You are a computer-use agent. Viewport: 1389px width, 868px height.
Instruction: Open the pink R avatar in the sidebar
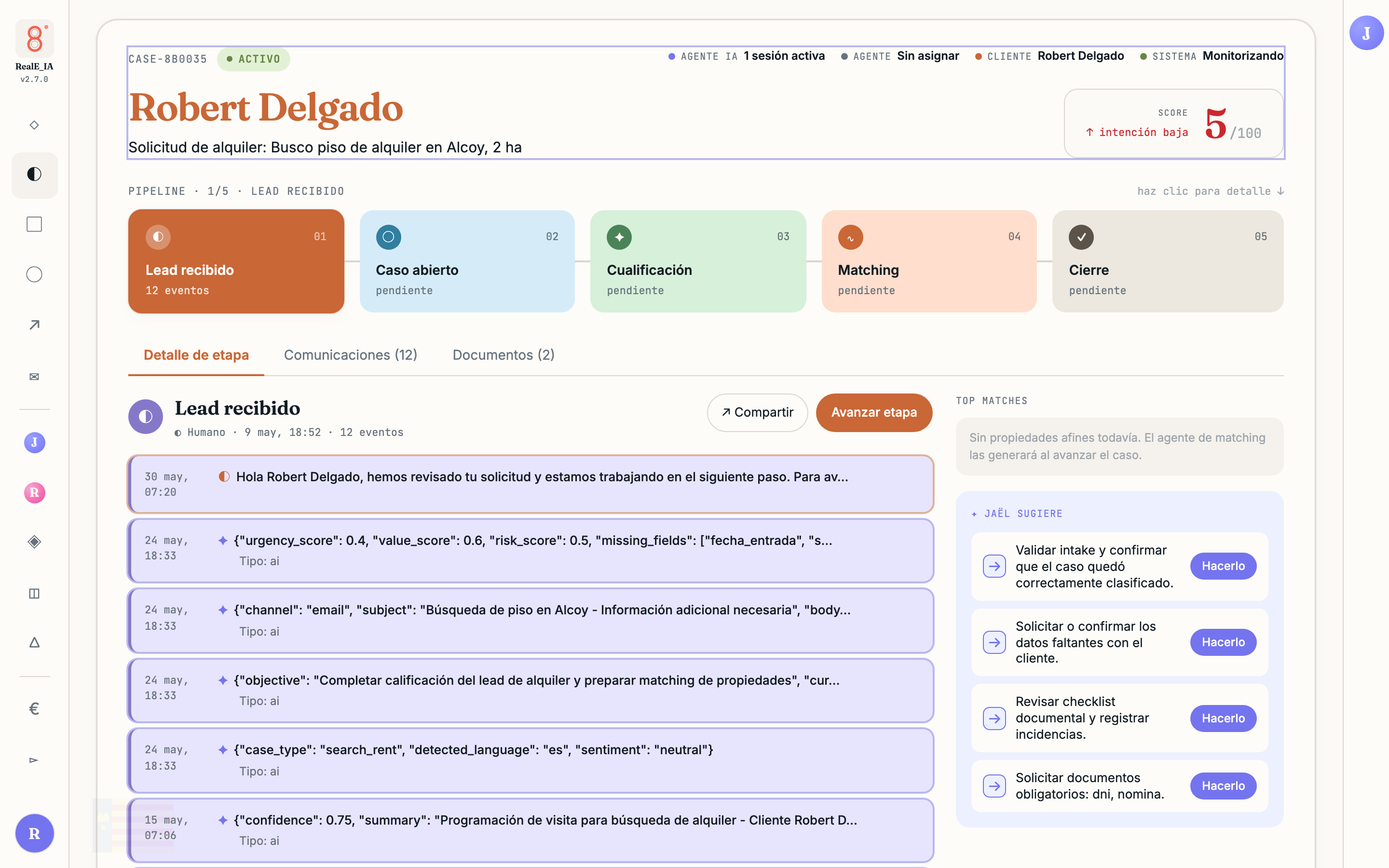[34, 492]
